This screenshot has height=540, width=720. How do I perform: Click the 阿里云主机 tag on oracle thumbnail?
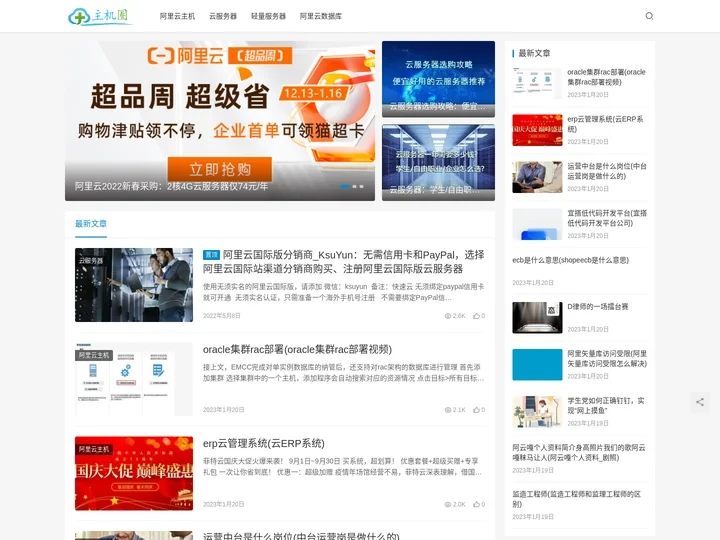(x=94, y=355)
